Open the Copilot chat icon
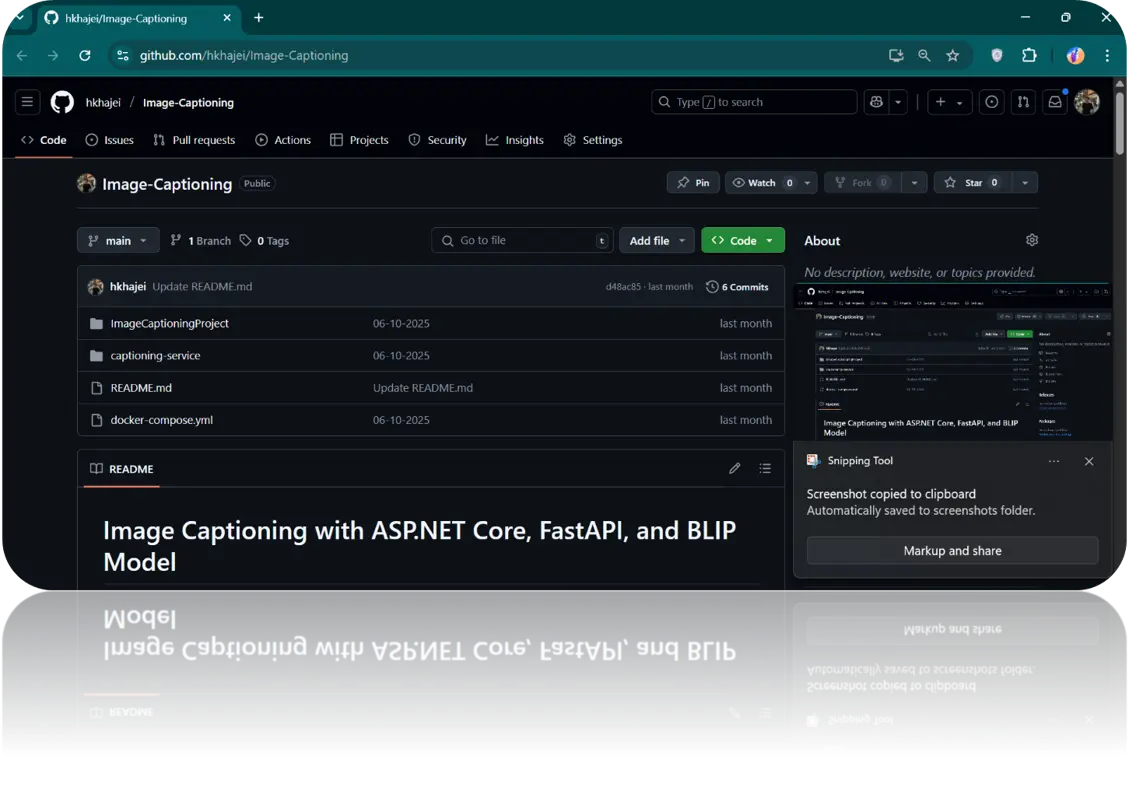The height and width of the screenshot is (785, 1129). point(877,102)
